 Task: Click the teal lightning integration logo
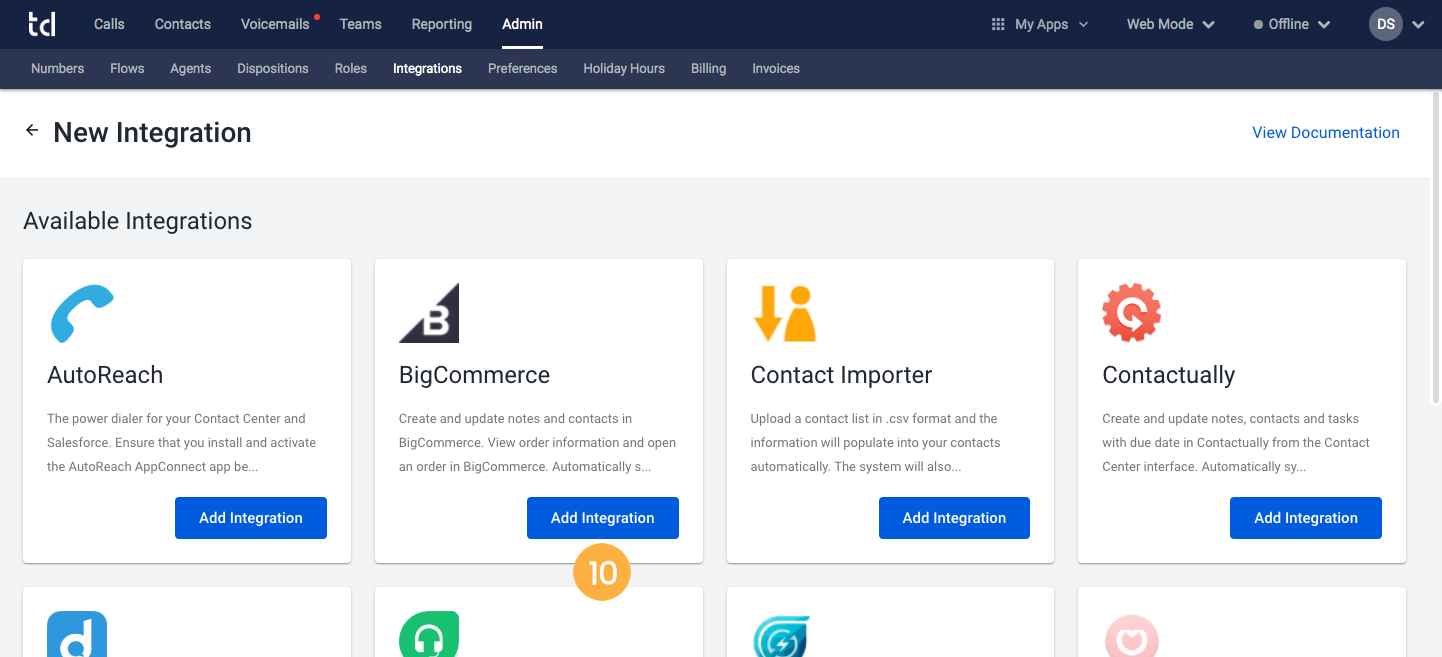click(x=781, y=635)
